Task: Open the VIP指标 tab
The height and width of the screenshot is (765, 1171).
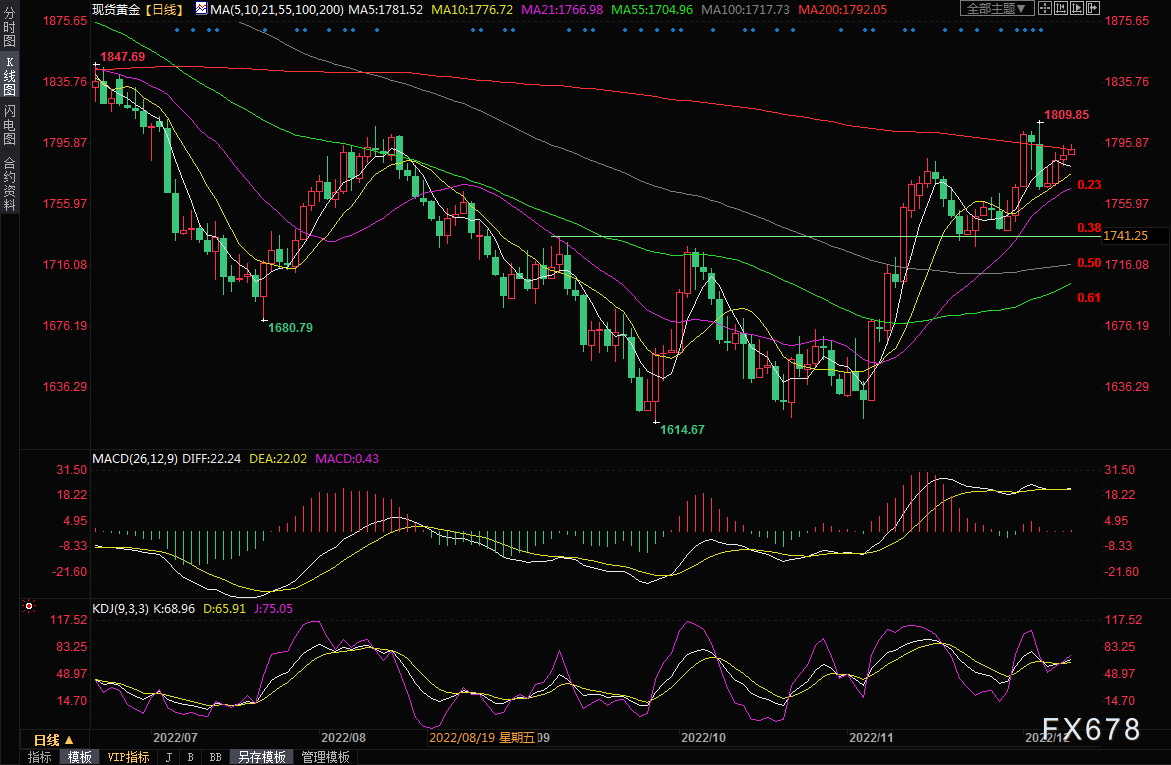Action: click(x=128, y=757)
